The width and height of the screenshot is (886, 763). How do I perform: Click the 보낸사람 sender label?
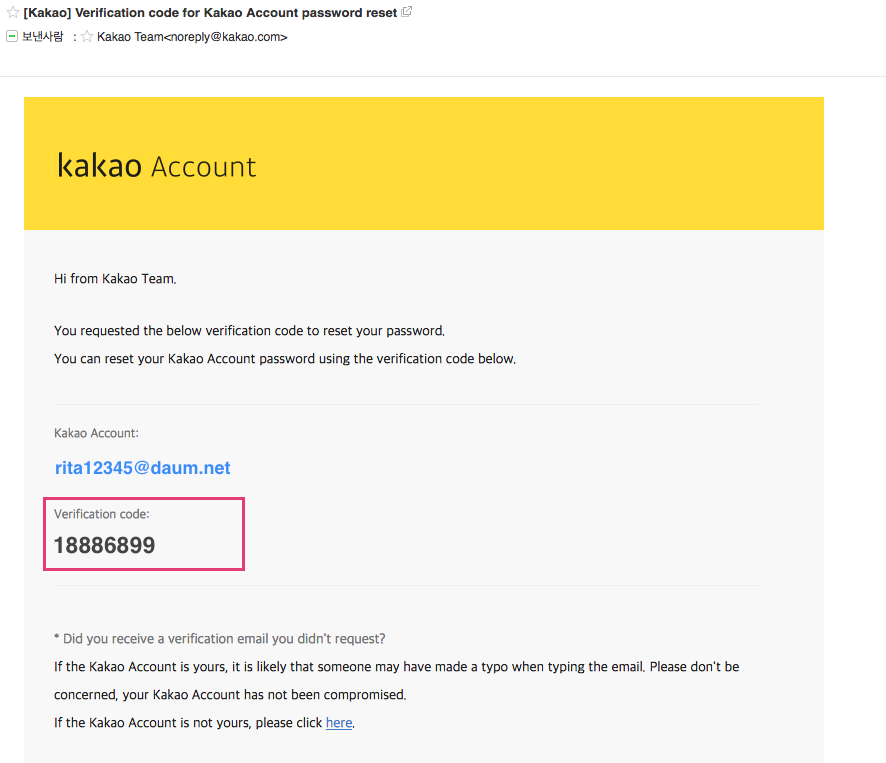(43, 37)
